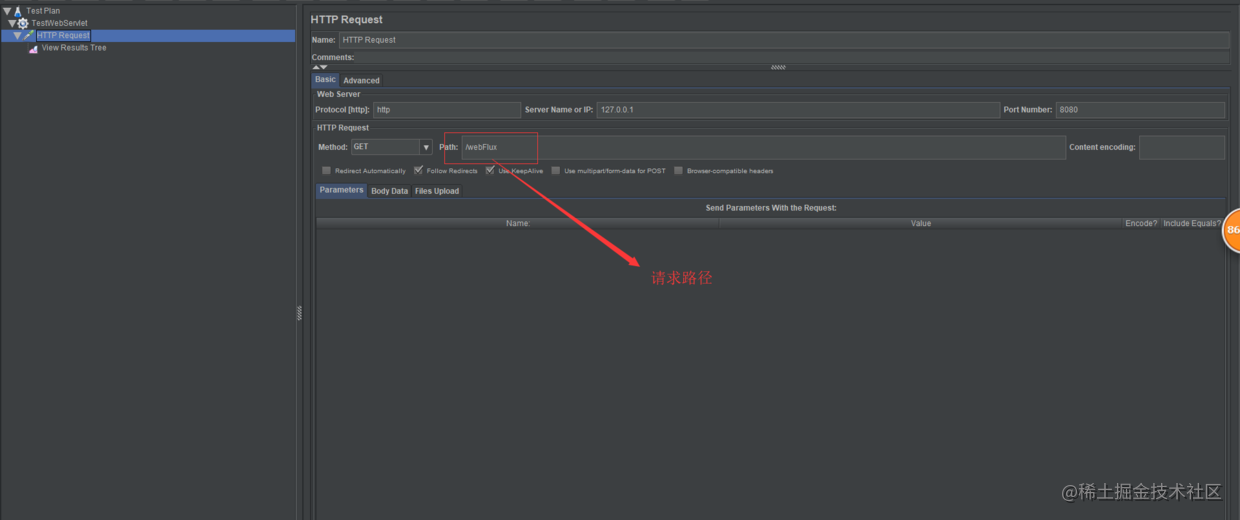Click the Name field showing HTTP Request

(783, 40)
